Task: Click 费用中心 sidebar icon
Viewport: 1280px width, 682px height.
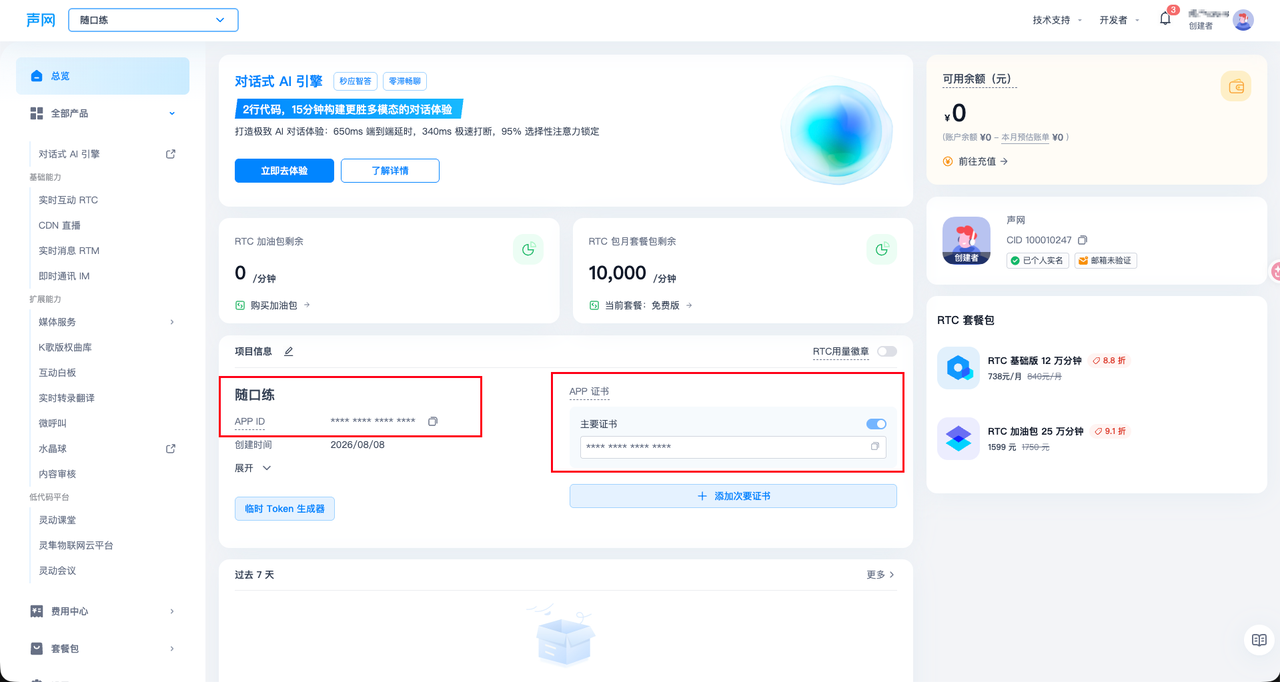Action: 37,611
